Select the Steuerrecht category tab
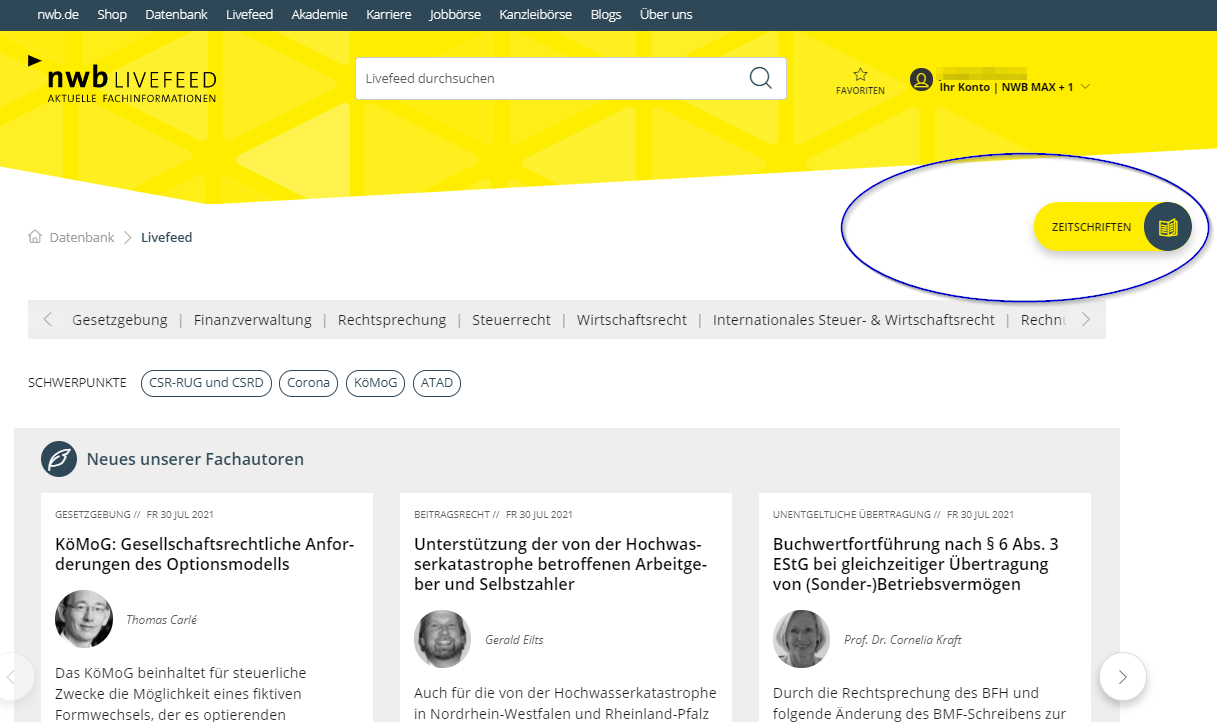The height and width of the screenshot is (722, 1217). tap(511, 320)
